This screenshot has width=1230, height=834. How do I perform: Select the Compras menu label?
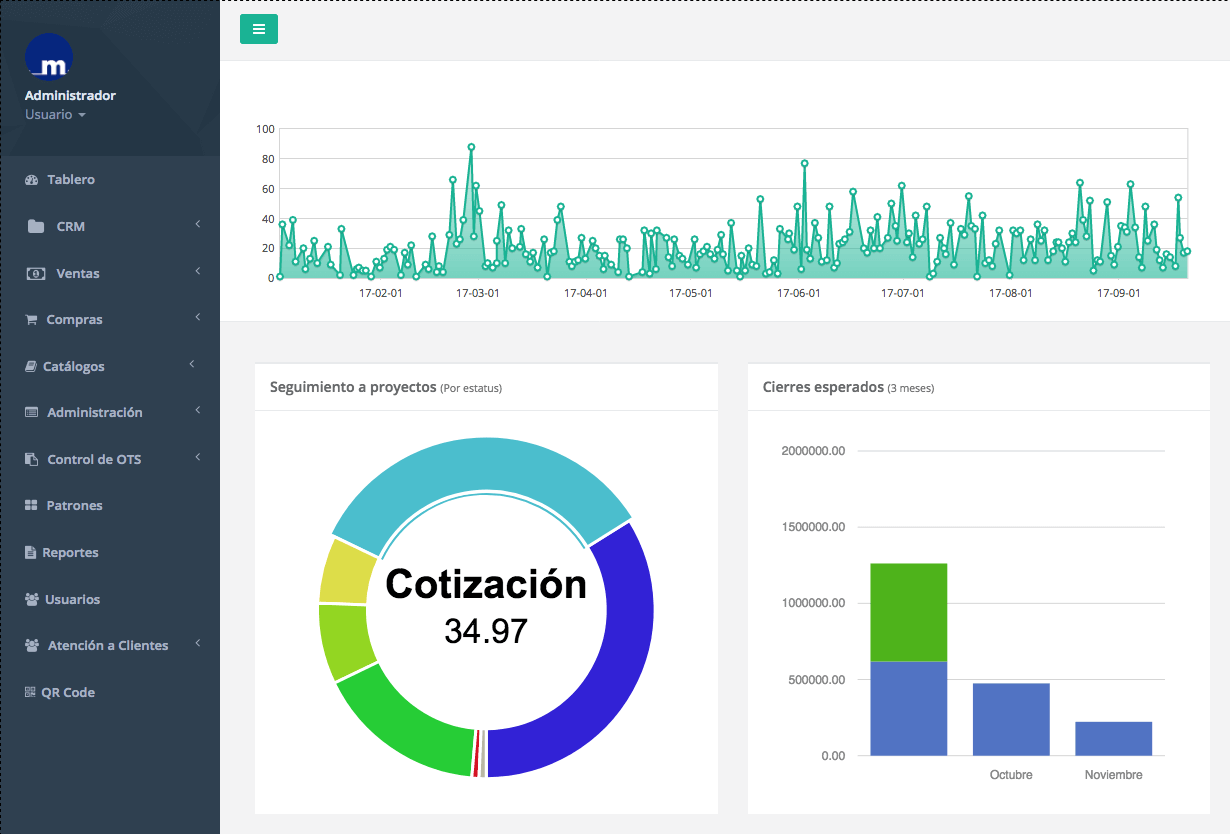pos(75,320)
